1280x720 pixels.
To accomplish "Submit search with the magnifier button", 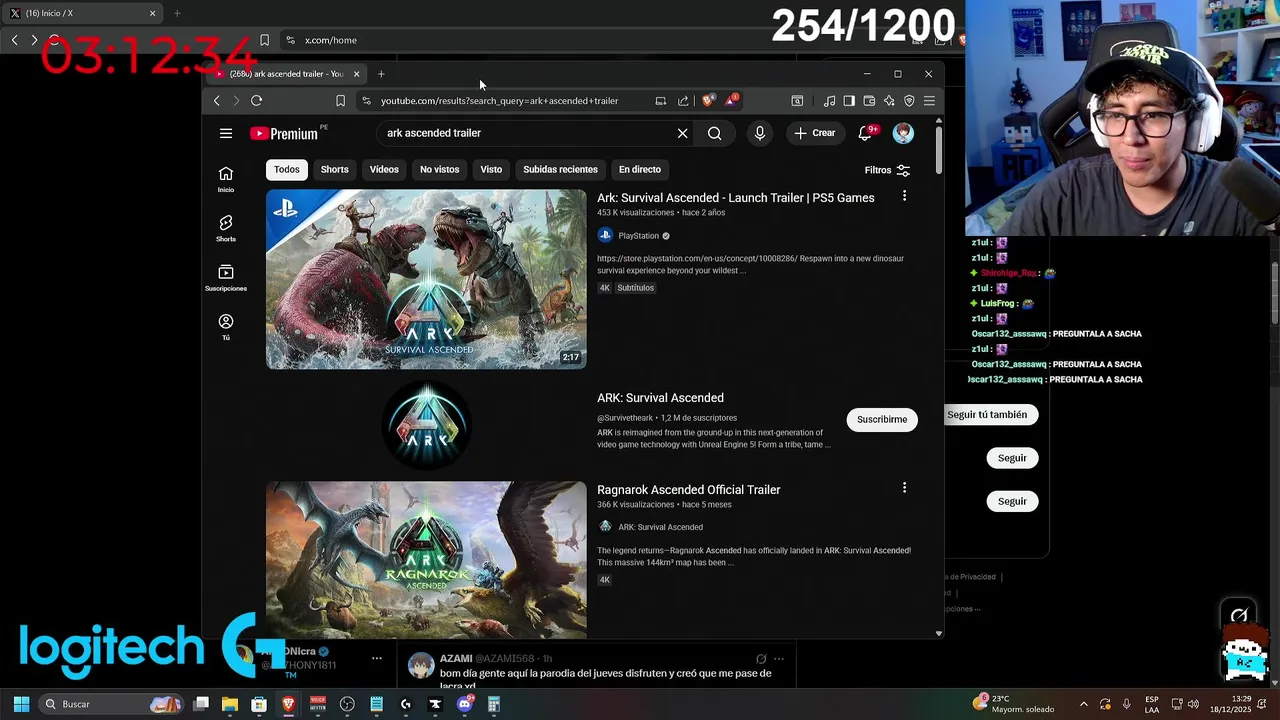I will pos(714,133).
